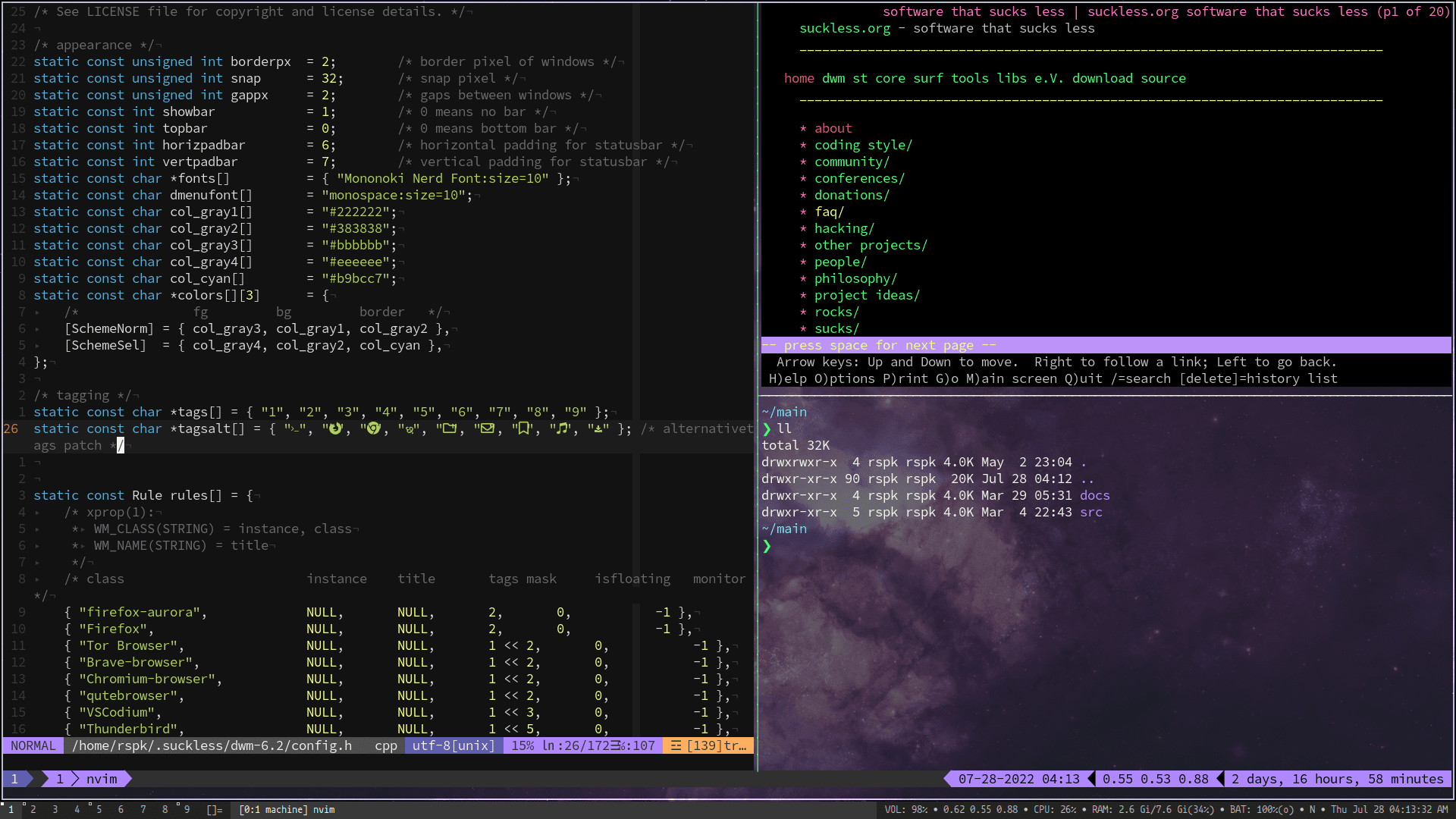
Task: Click the bookmark glyph in tagsalt array
Action: tap(524, 429)
